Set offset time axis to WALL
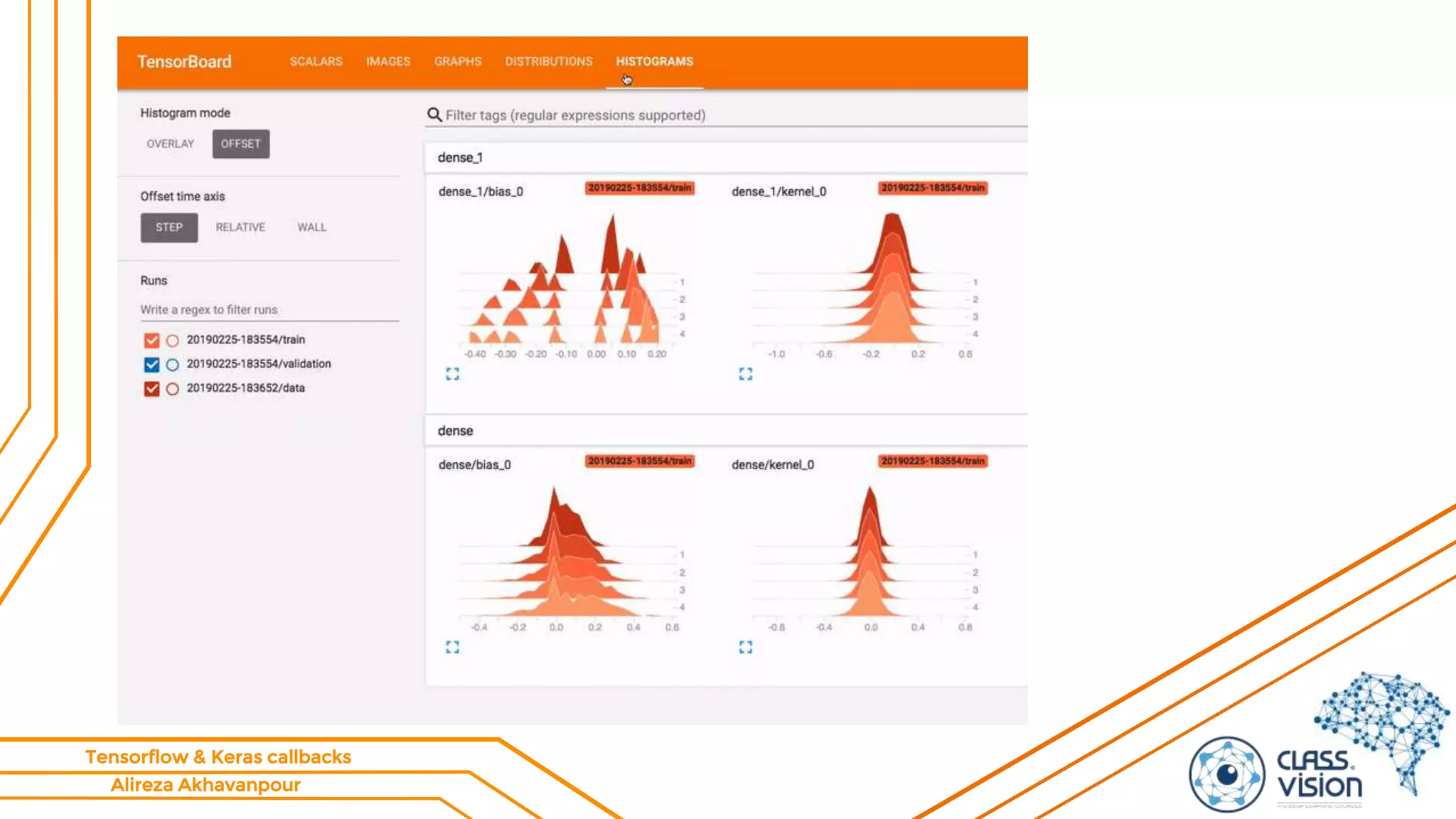This screenshot has width=1456, height=819. [311, 227]
